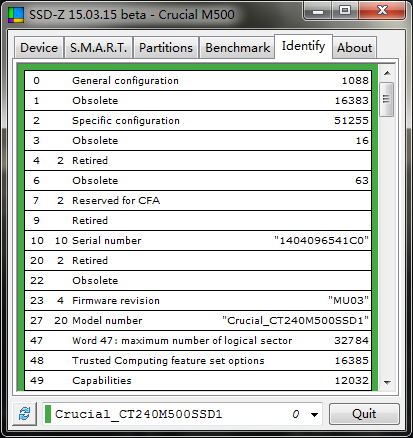Click the Quit button

(364, 414)
